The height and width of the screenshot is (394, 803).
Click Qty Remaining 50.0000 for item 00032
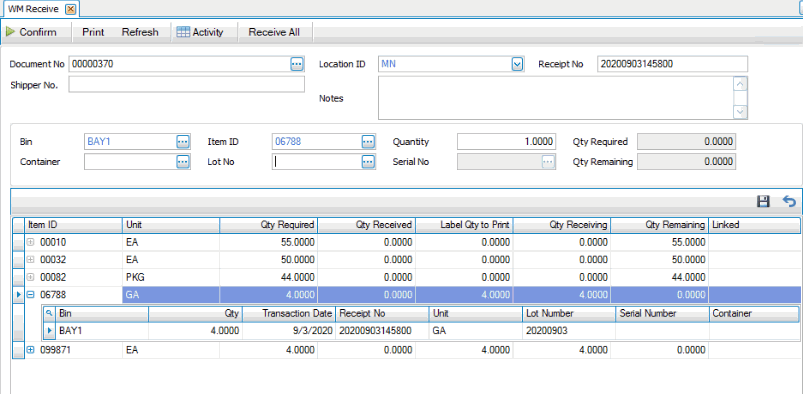(660, 260)
